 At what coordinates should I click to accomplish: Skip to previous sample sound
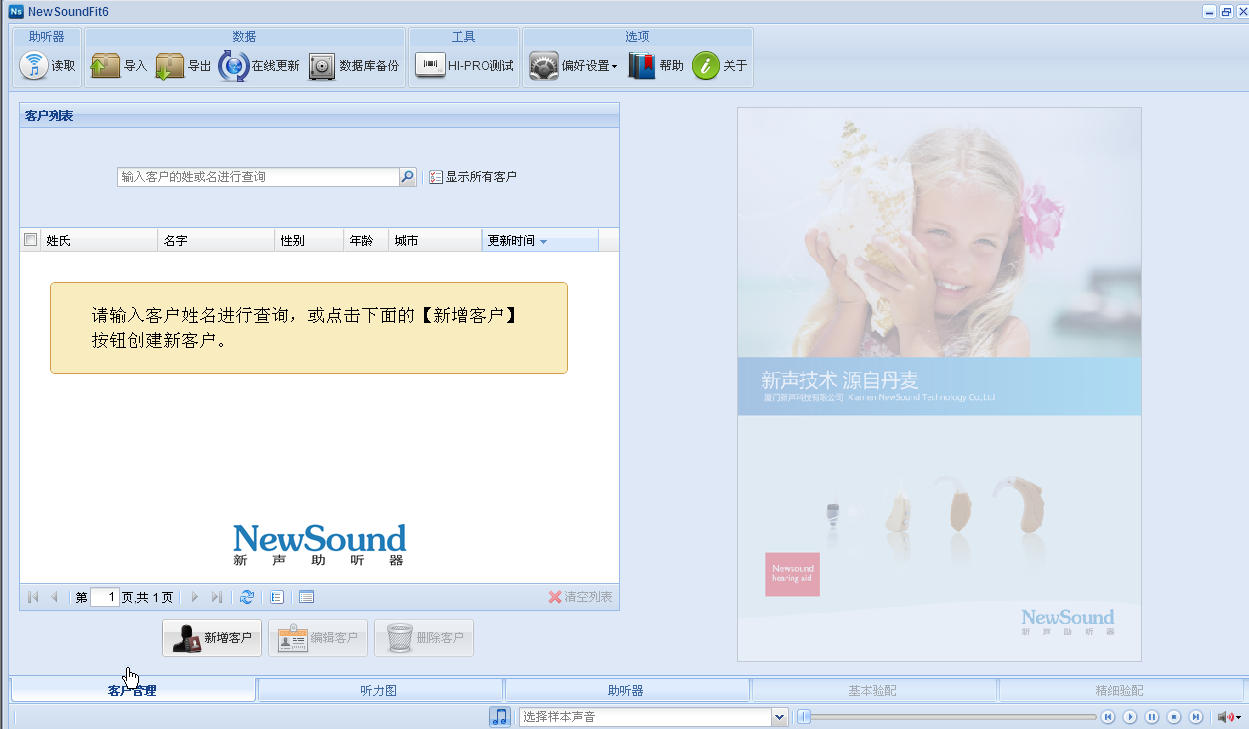(1108, 717)
